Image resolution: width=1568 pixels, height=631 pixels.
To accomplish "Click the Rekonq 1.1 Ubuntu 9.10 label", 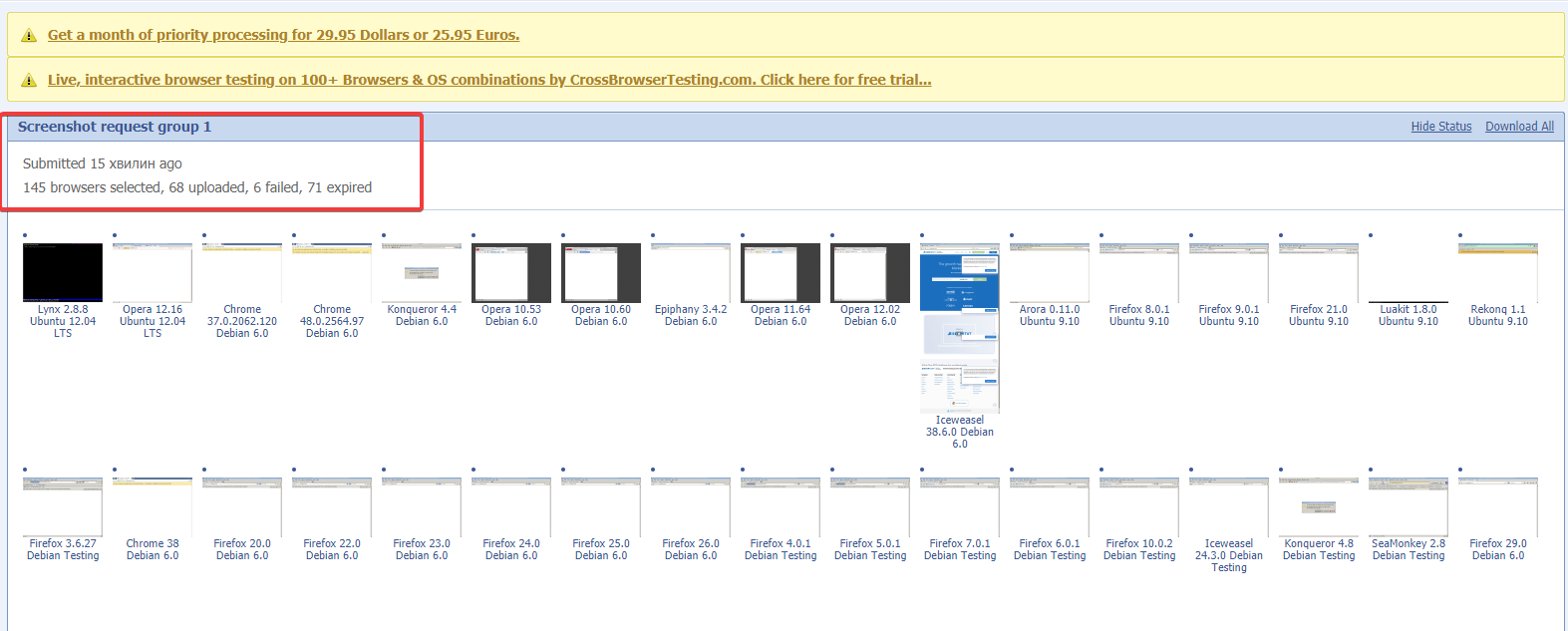I will click(1498, 316).
